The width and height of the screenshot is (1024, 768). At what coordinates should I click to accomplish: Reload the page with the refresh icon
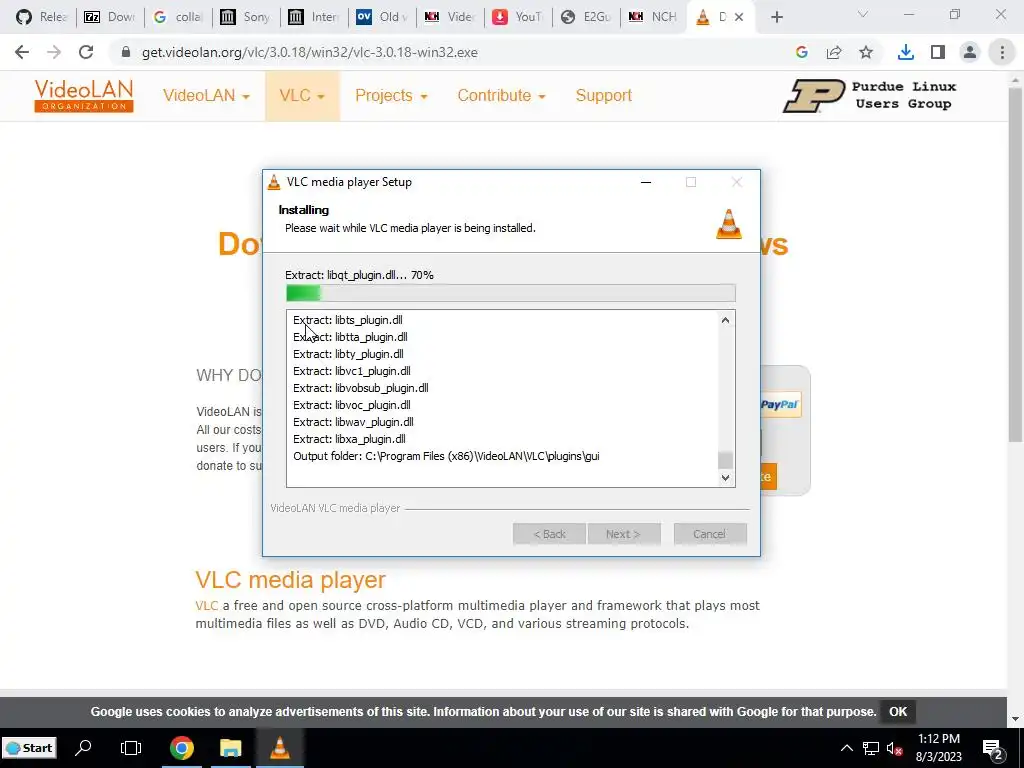[x=86, y=52]
